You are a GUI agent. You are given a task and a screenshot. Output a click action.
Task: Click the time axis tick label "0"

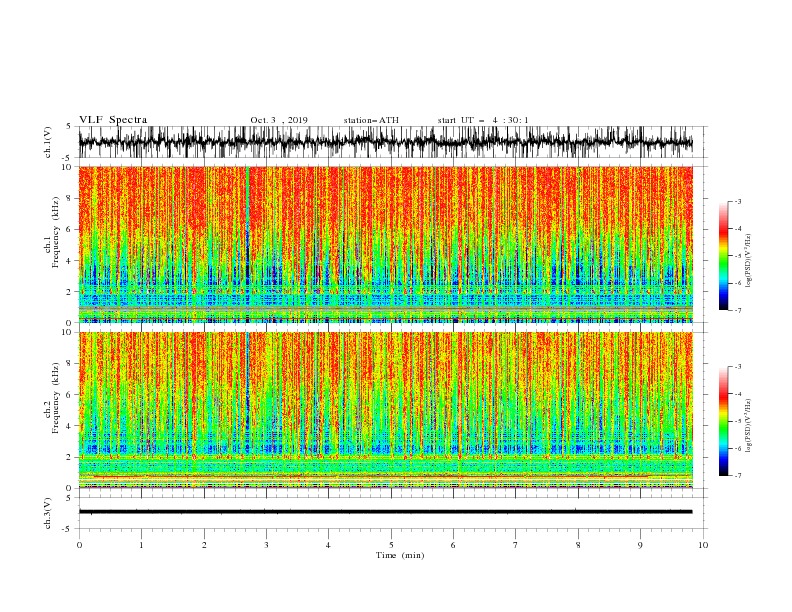pos(79,545)
